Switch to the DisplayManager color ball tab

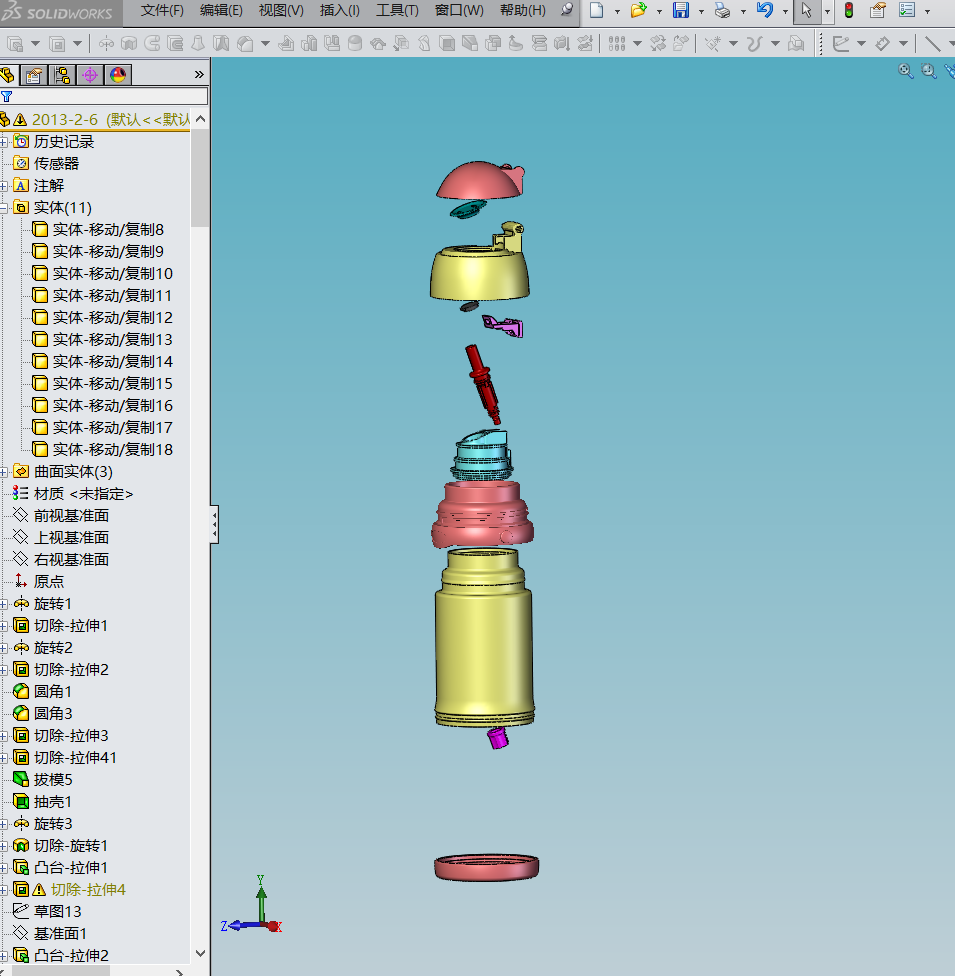point(118,75)
